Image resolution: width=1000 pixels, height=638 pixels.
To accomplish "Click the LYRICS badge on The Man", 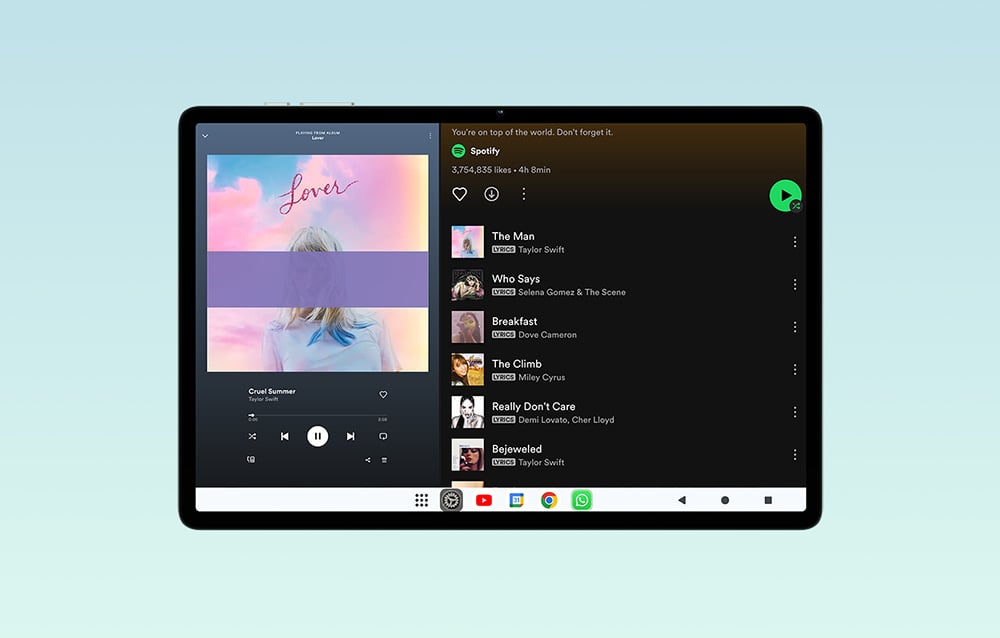I will point(503,249).
